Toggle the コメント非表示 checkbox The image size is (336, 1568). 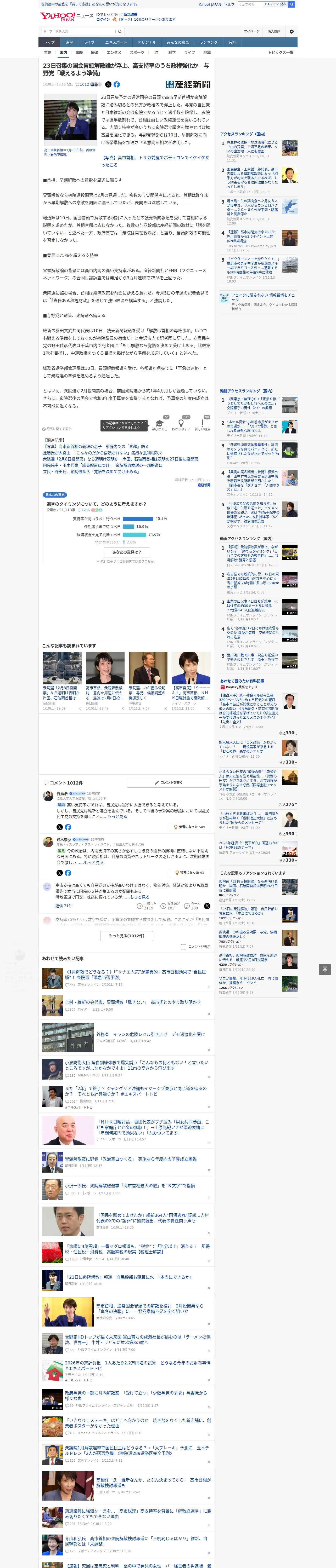click(183, 947)
